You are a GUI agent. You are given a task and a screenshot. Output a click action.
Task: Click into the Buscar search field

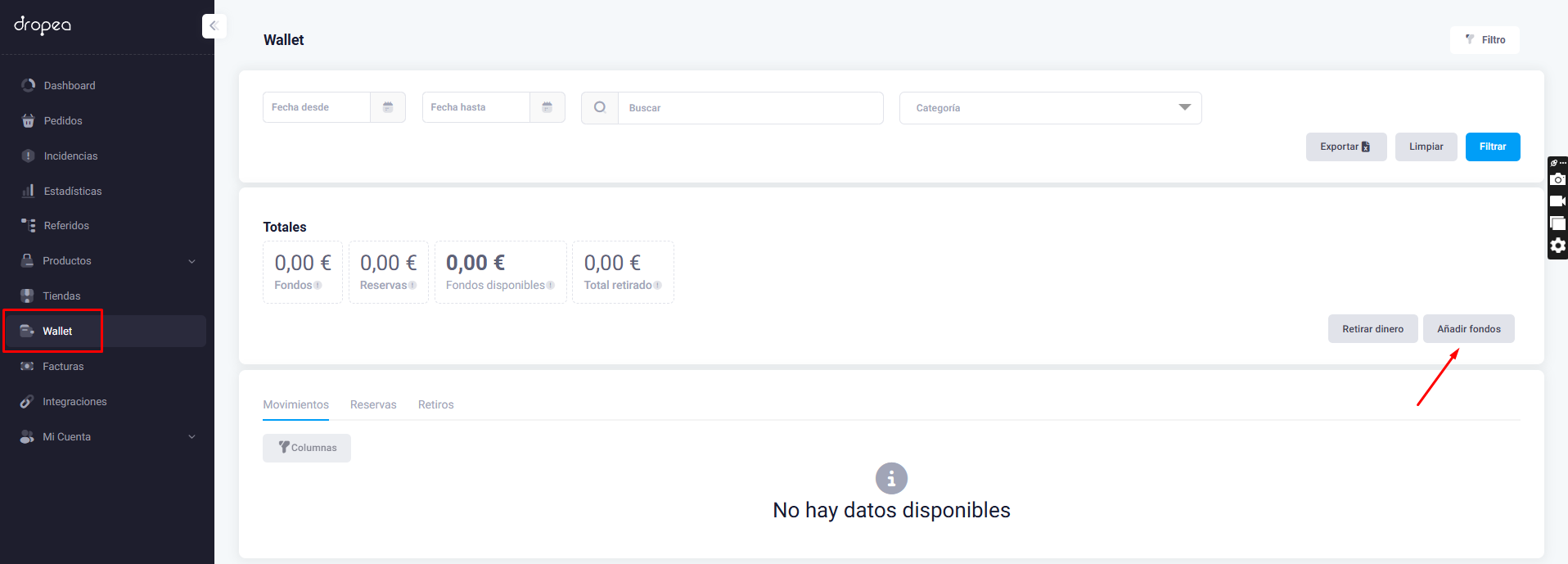click(x=750, y=108)
